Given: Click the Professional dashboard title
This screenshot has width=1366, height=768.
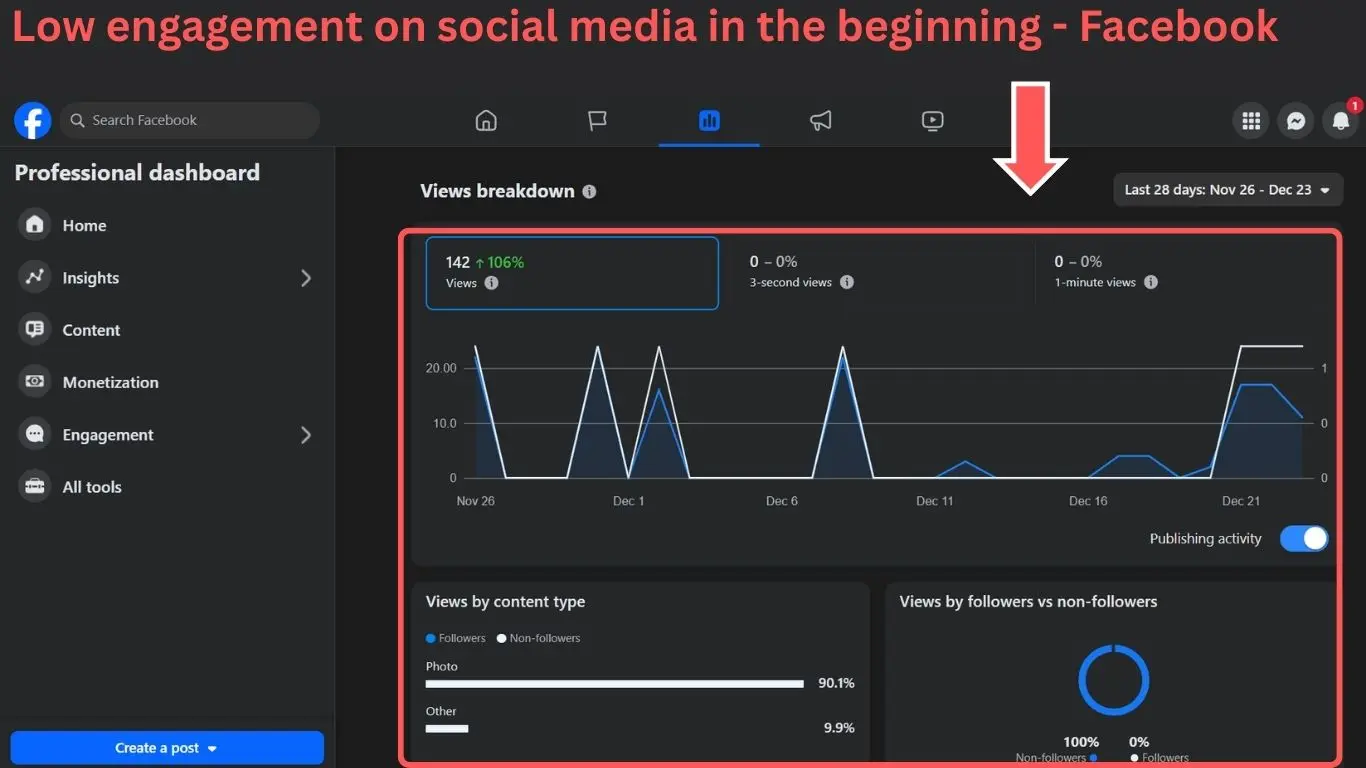Looking at the screenshot, I should (137, 173).
